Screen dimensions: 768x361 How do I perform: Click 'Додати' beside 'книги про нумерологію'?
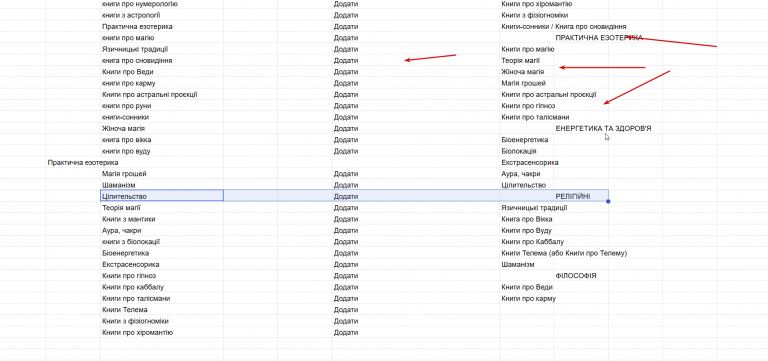click(346, 4)
